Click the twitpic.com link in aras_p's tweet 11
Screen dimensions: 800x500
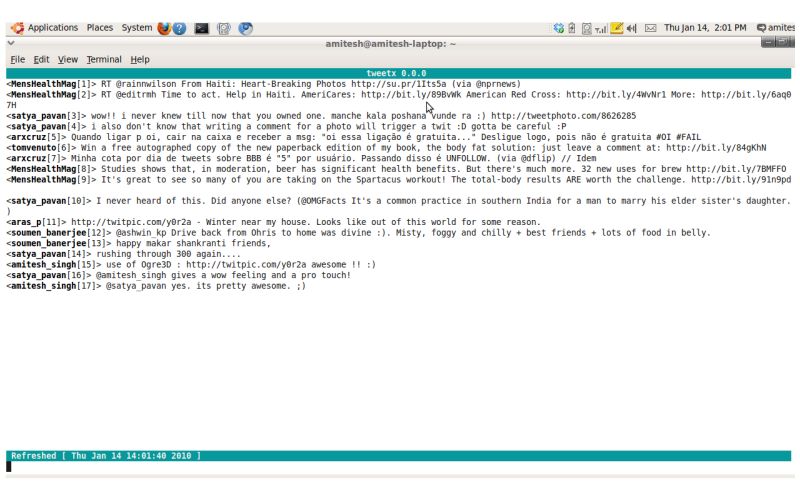tap(131, 222)
